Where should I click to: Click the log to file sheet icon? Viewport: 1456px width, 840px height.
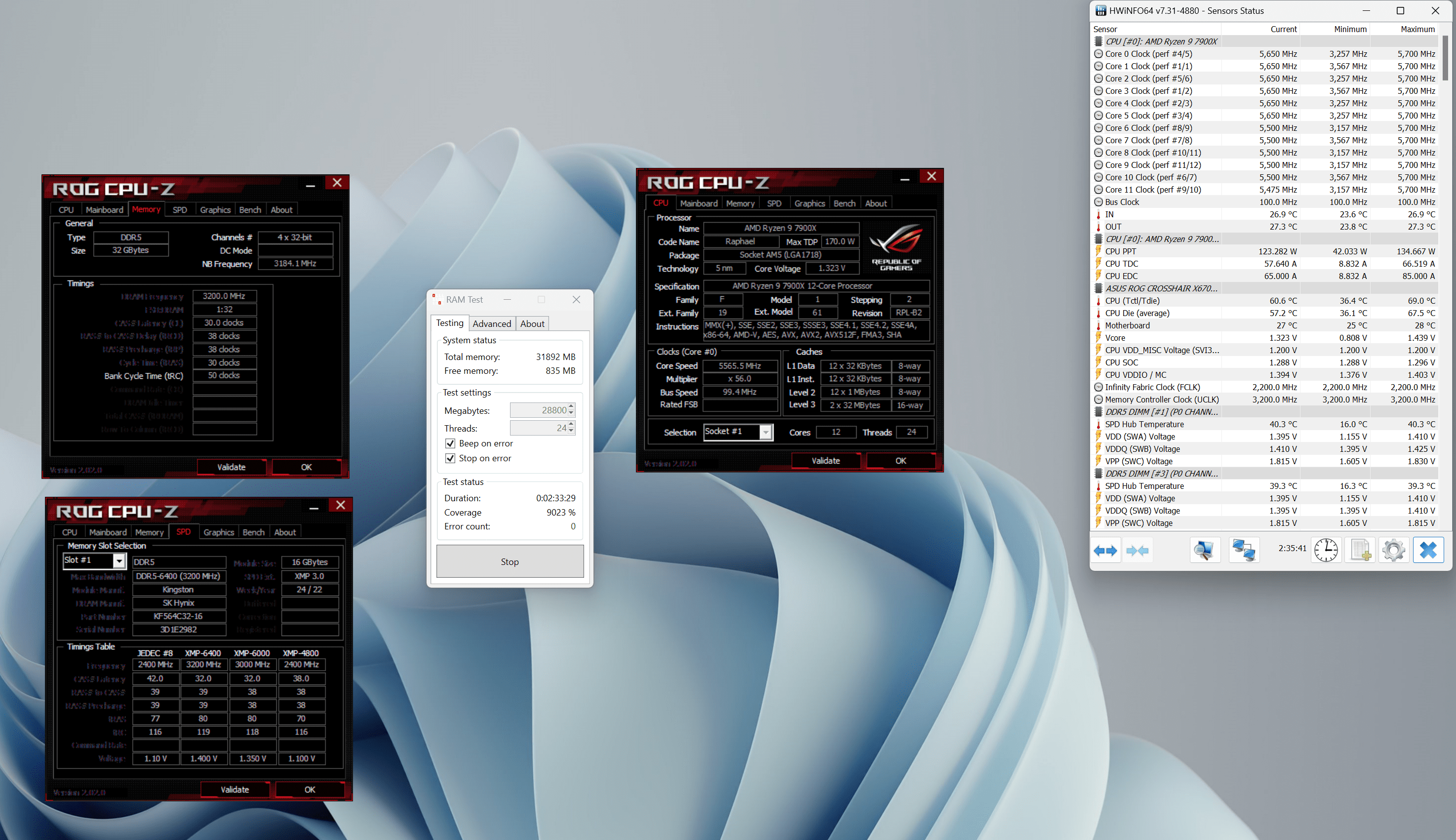(1360, 551)
